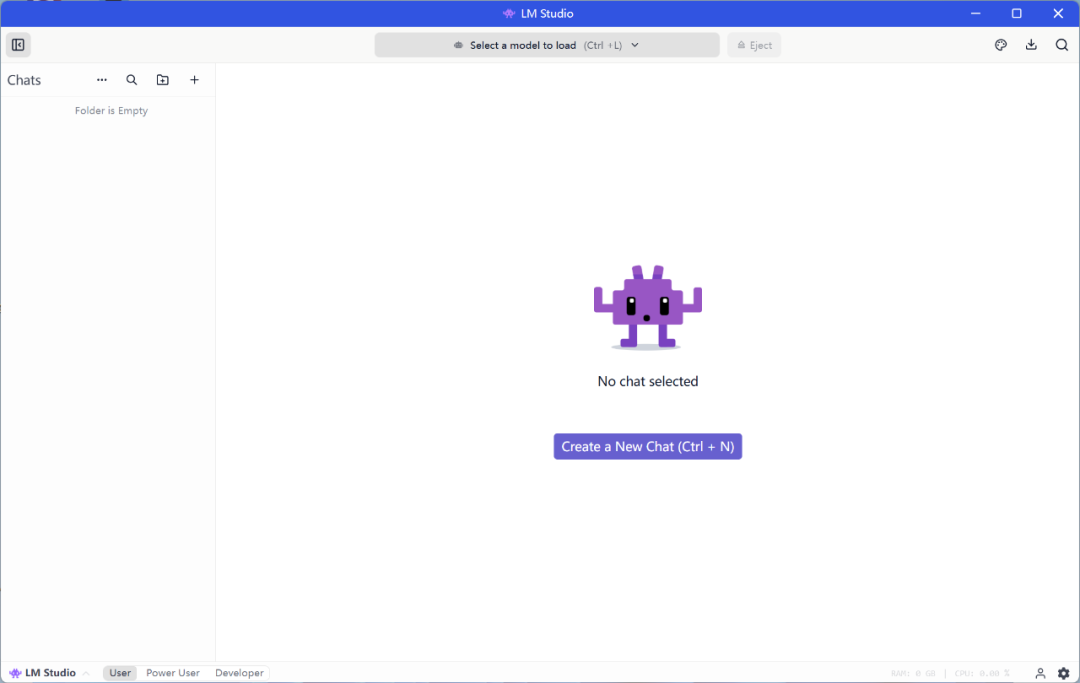Open the settings gear icon
1080x683 pixels.
point(1063,673)
